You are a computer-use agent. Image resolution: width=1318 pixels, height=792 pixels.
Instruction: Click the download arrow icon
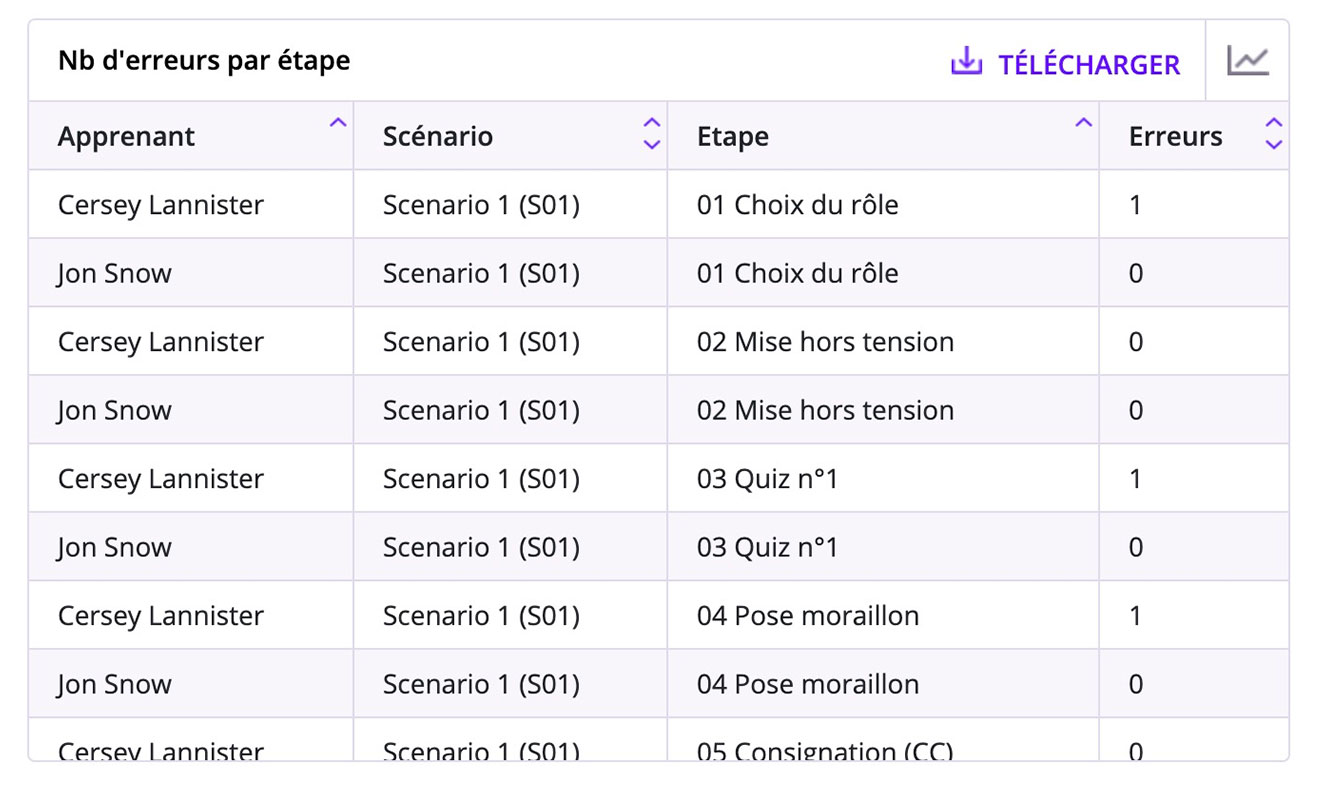[x=965, y=62]
